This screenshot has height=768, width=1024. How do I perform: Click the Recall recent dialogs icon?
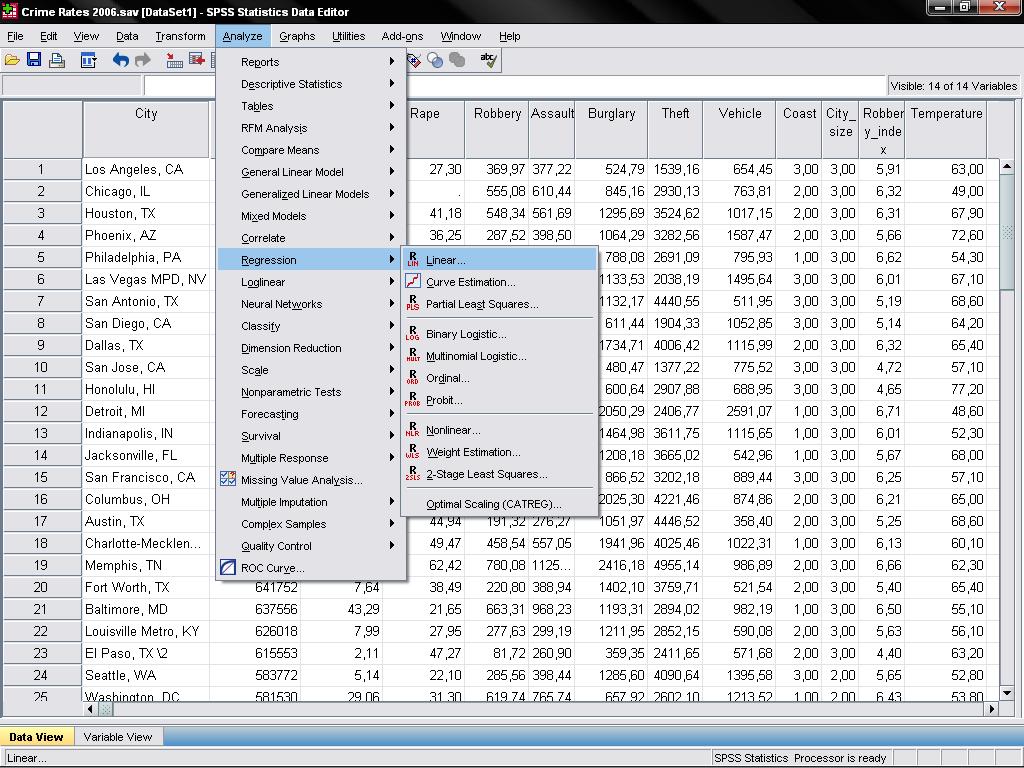tap(88, 60)
